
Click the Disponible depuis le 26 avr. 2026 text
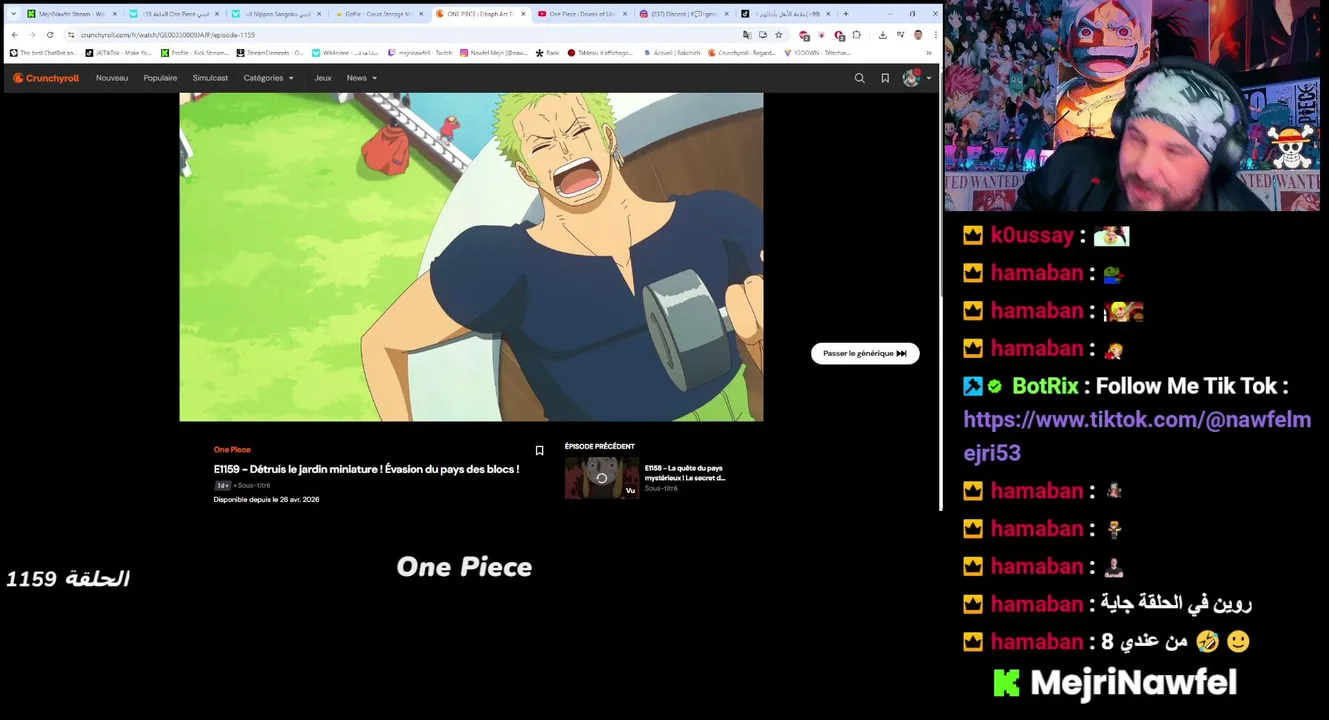click(x=266, y=499)
